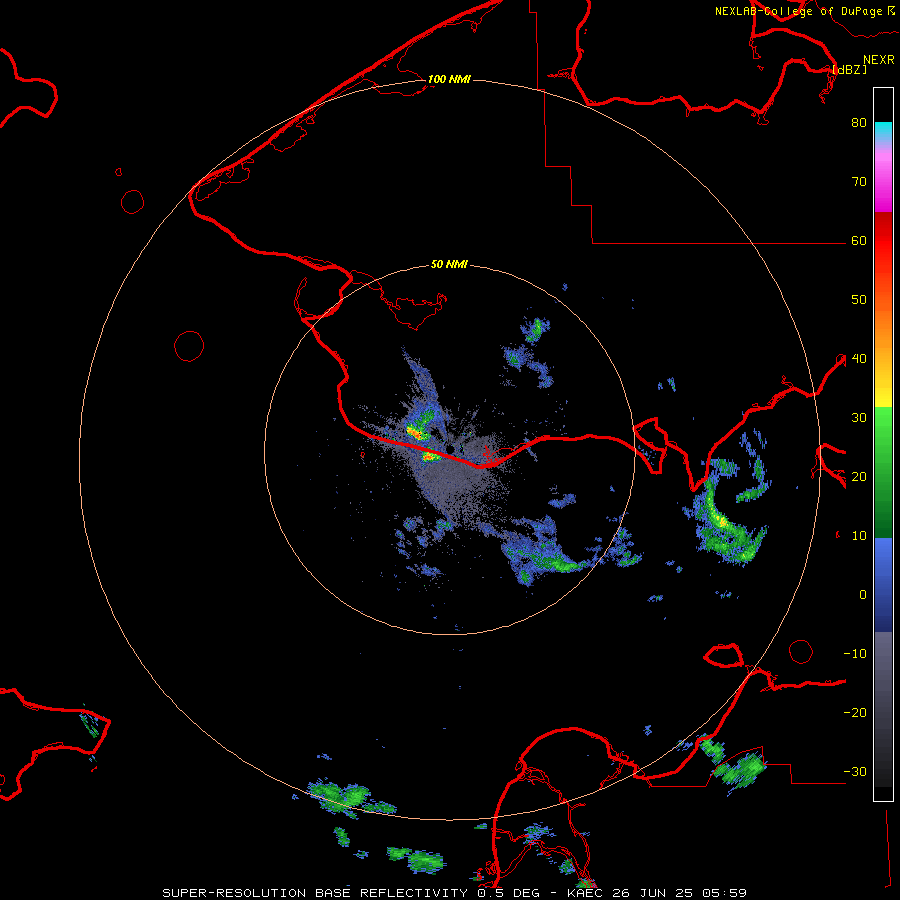Image resolution: width=900 pixels, height=900 pixels.
Task: Click the [dBZ] unit label
Action: [849, 70]
